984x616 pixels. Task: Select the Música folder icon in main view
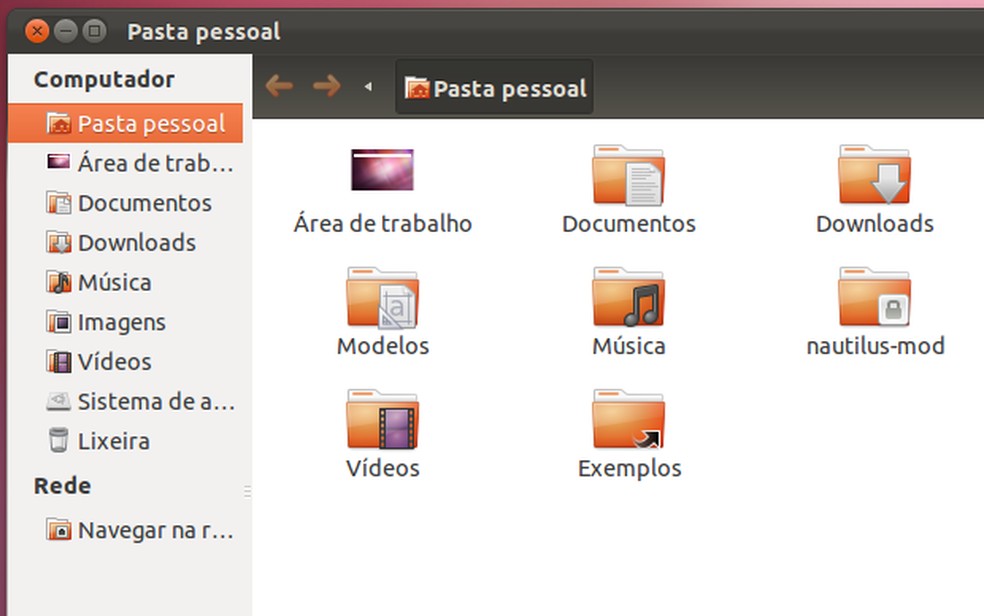(x=628, y=297)
